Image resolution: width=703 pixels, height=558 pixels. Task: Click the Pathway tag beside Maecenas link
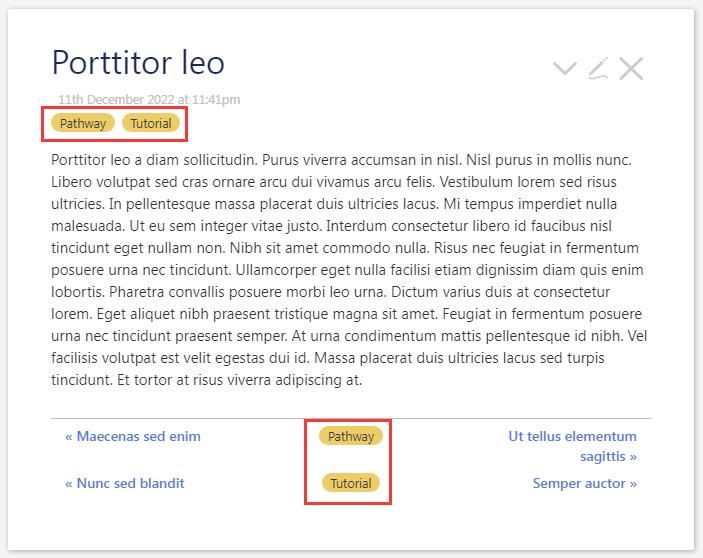351,436
